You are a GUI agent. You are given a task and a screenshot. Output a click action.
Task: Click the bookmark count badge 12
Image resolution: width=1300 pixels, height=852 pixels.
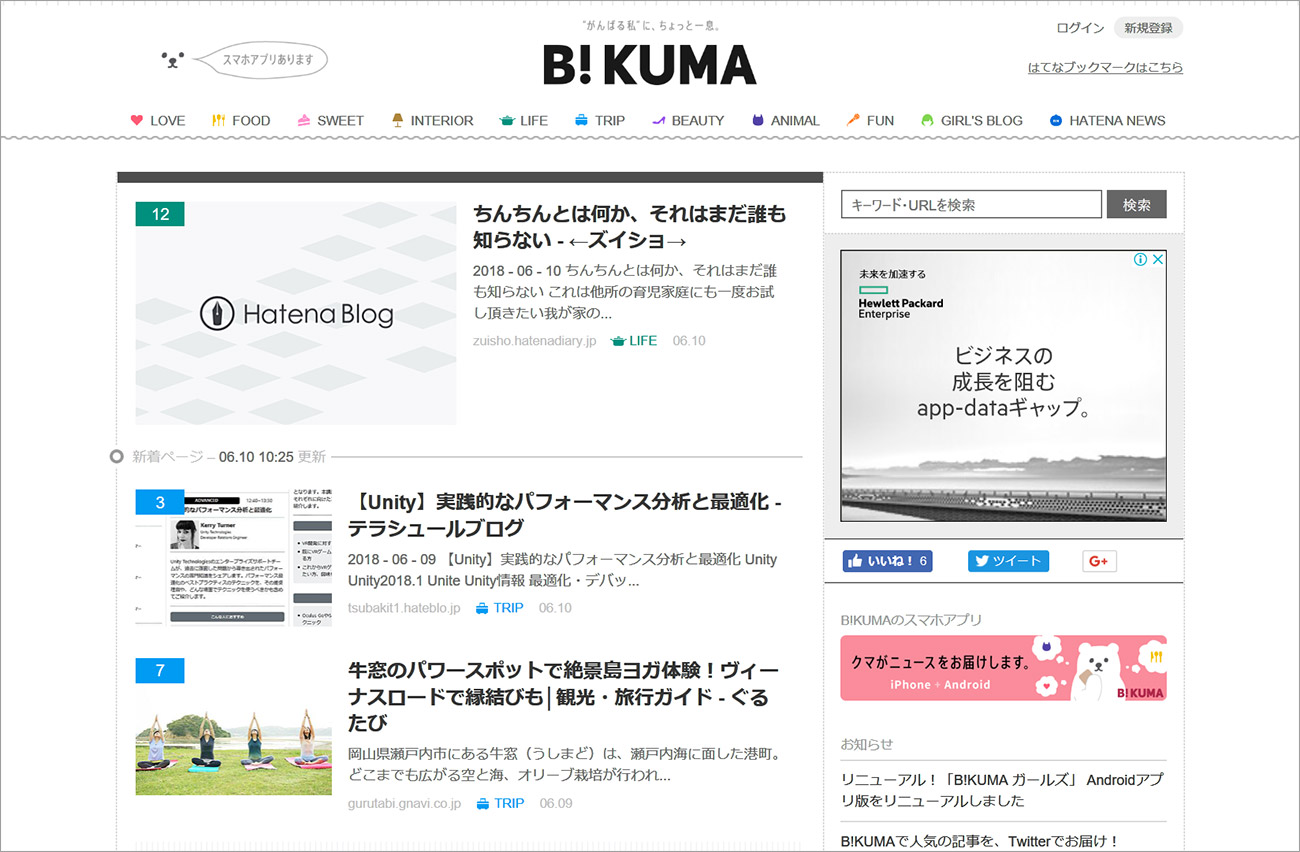[160, 214]
